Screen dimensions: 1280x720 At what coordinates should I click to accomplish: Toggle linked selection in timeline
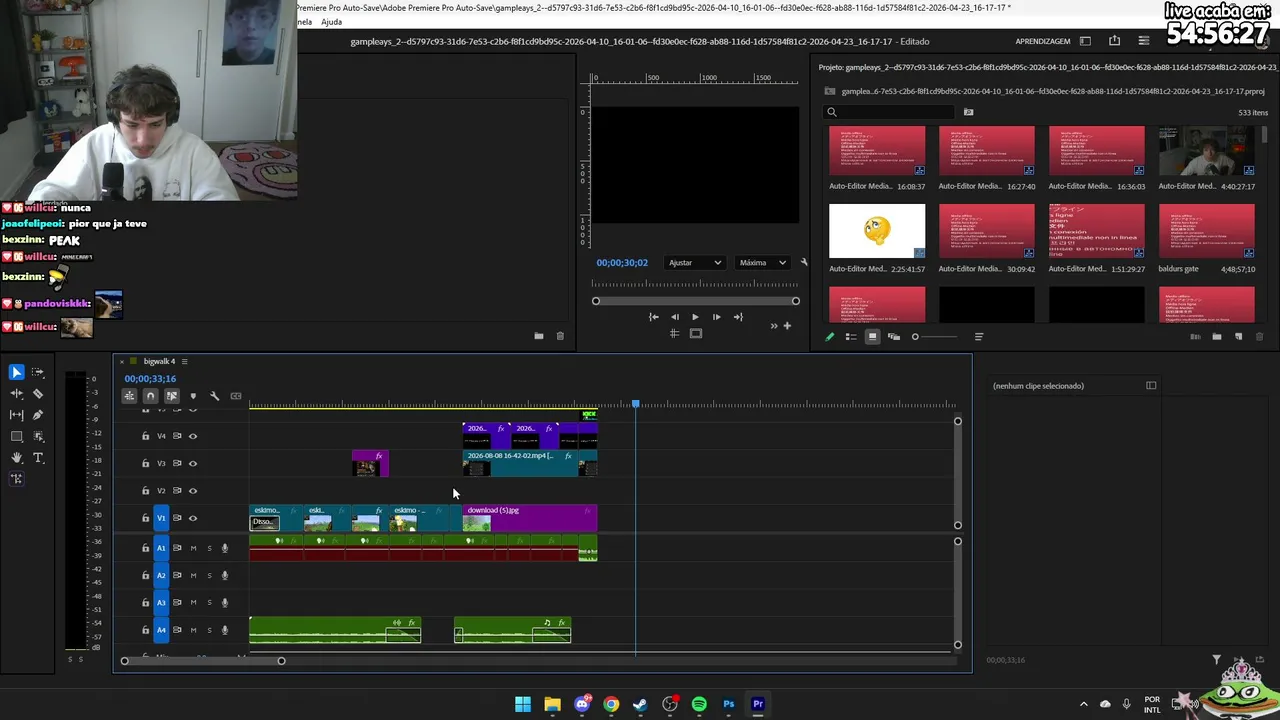[172, 396]
